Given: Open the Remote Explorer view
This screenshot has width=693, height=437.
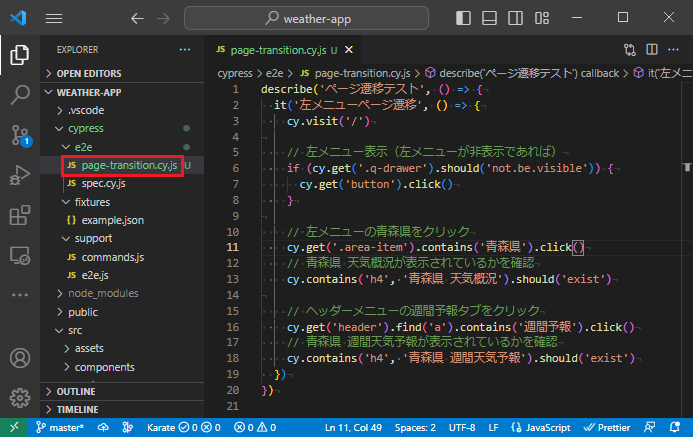Looking at the screenshot, I should [20, 255].
